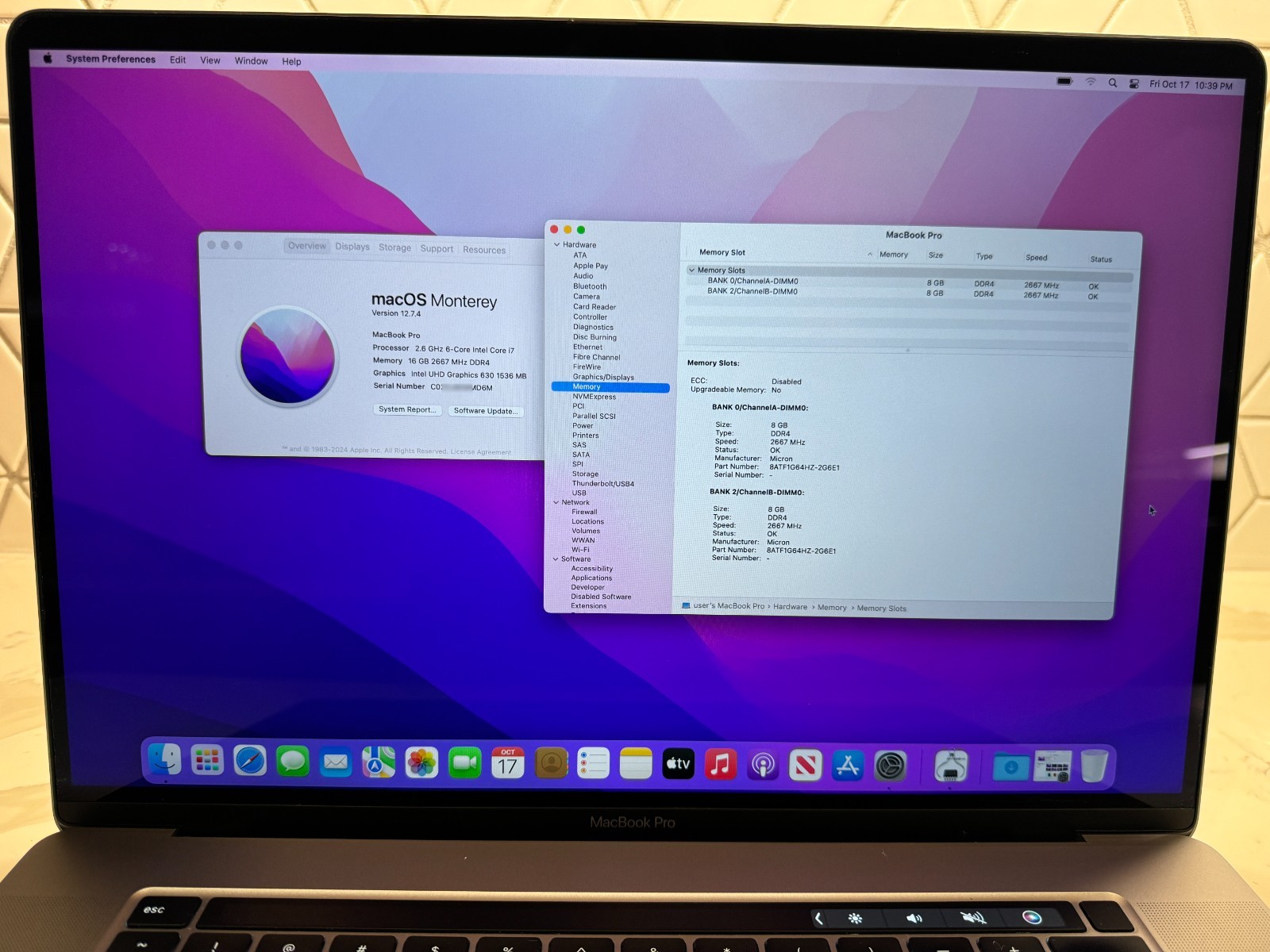
Task: Launch Launchpad from the Dock
Action: tap(207, 762)
